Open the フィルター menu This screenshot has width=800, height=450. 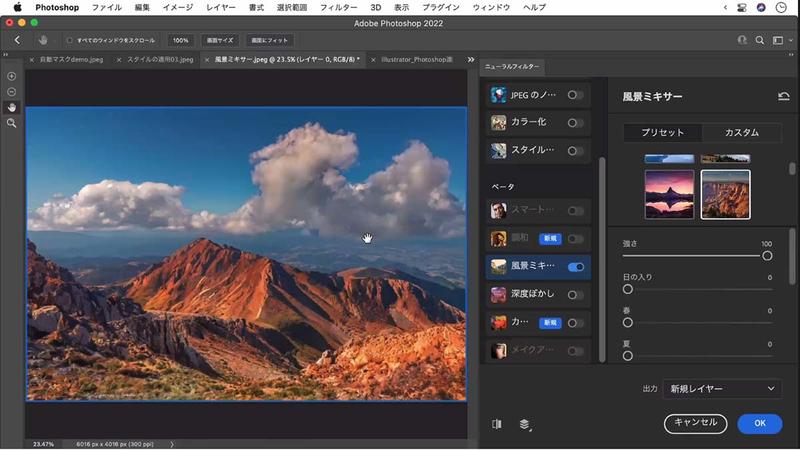(338, 7)
